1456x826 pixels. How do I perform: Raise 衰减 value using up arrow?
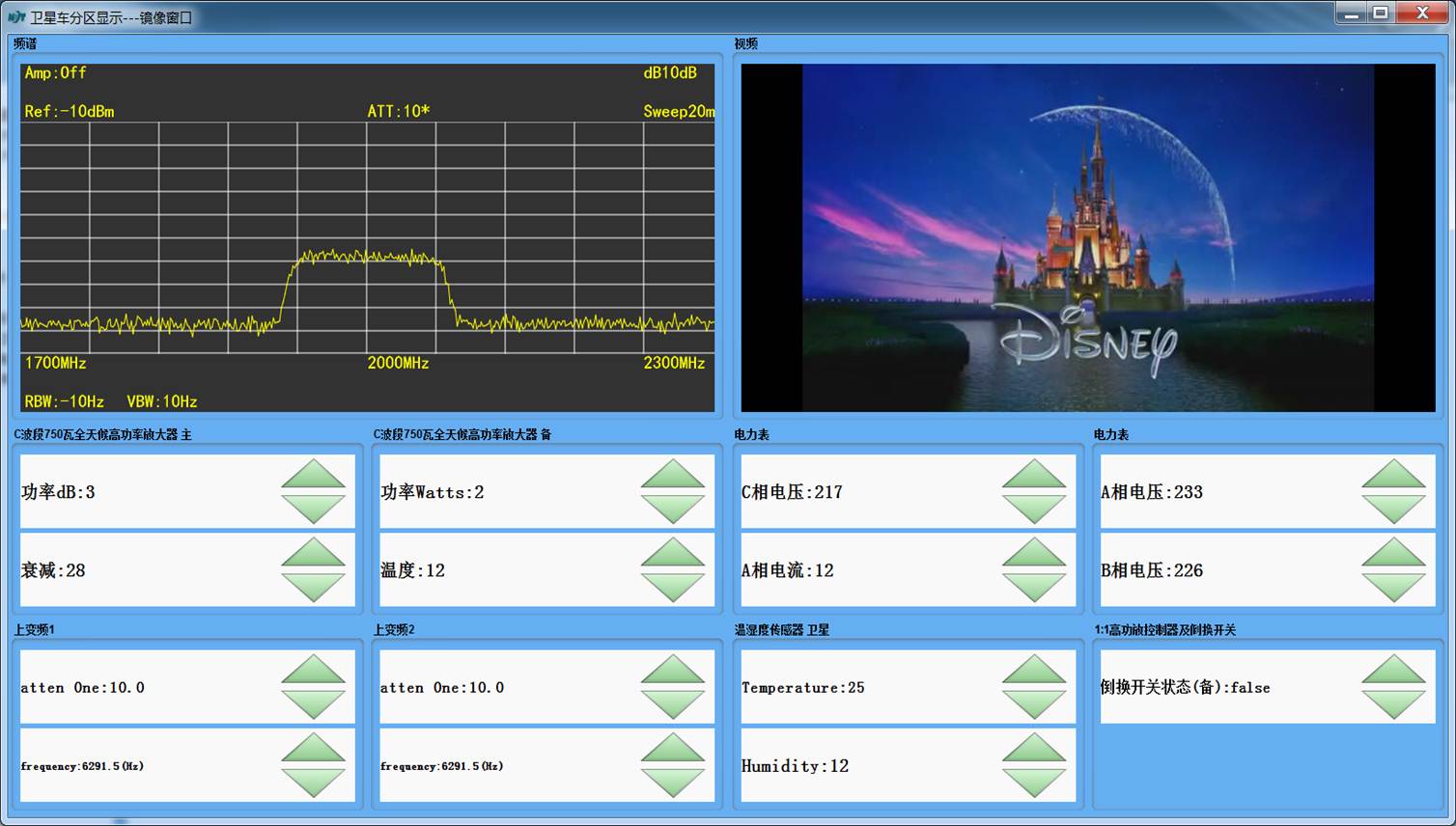[313, 553]
